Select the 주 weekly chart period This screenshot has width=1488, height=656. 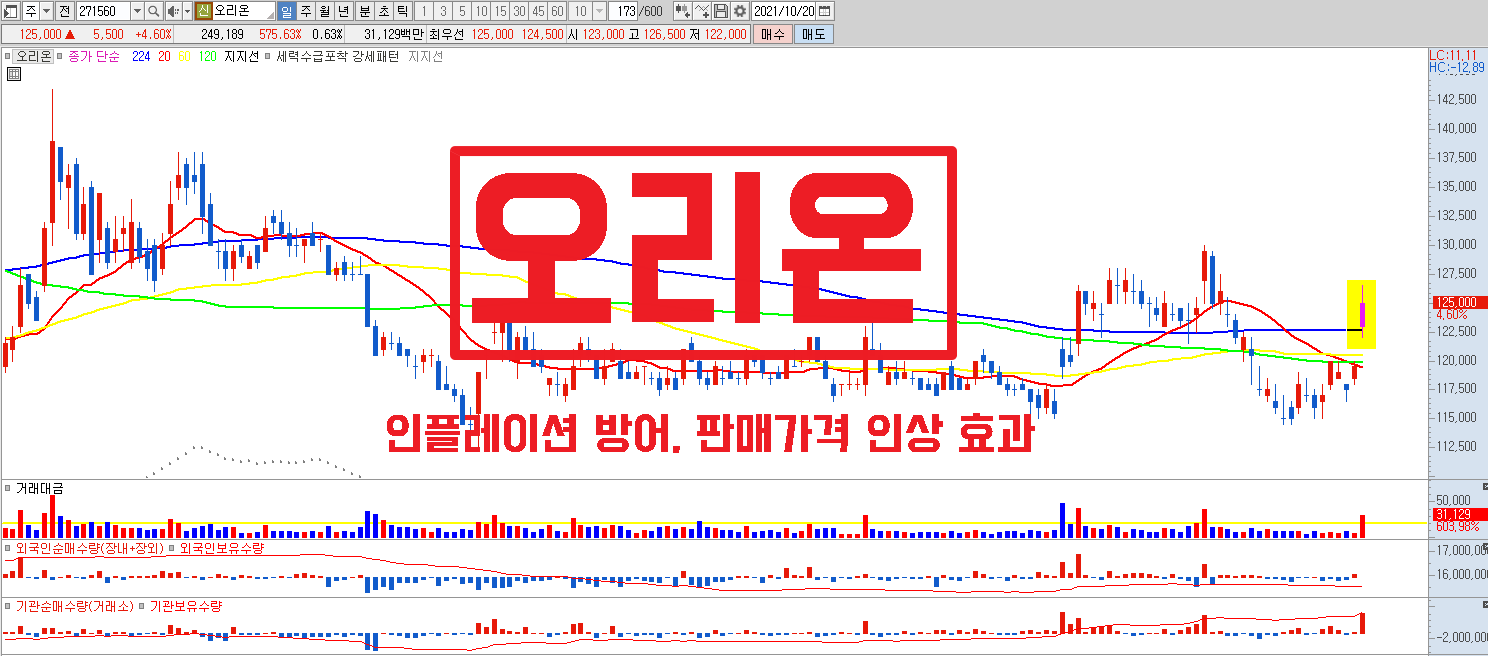306,11
